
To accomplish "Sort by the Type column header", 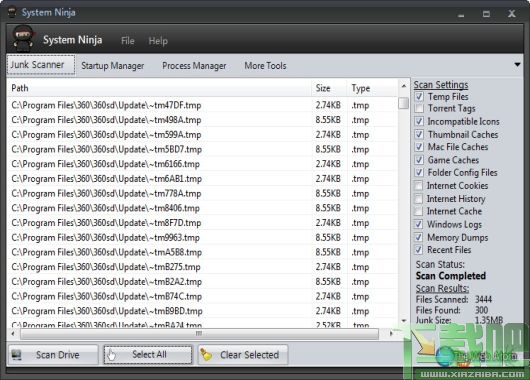I will tap(372, 88).
